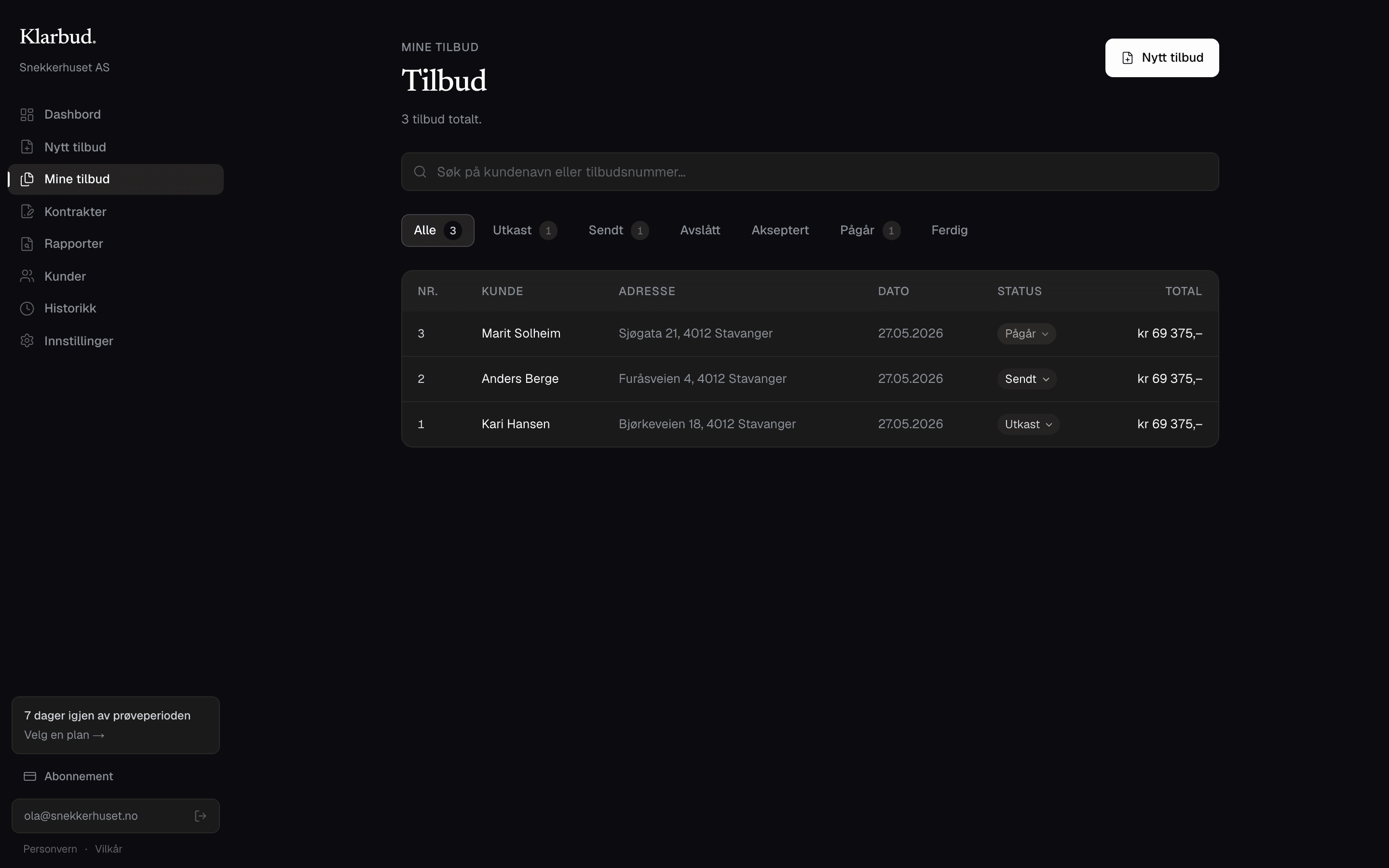Click offer number 1 in Kari Hansen row
The image size is (1389, 868).
421,424
